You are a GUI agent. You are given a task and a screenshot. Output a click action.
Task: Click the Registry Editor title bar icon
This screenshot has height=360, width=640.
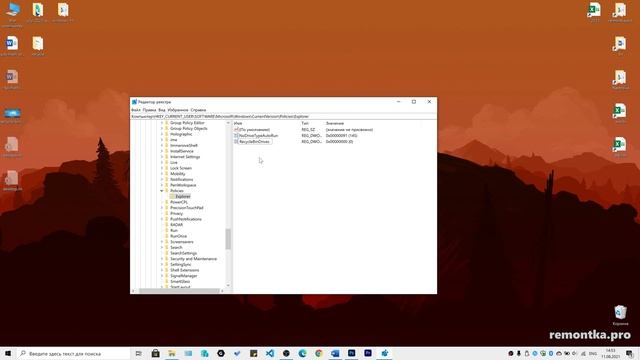pos(134,102)
